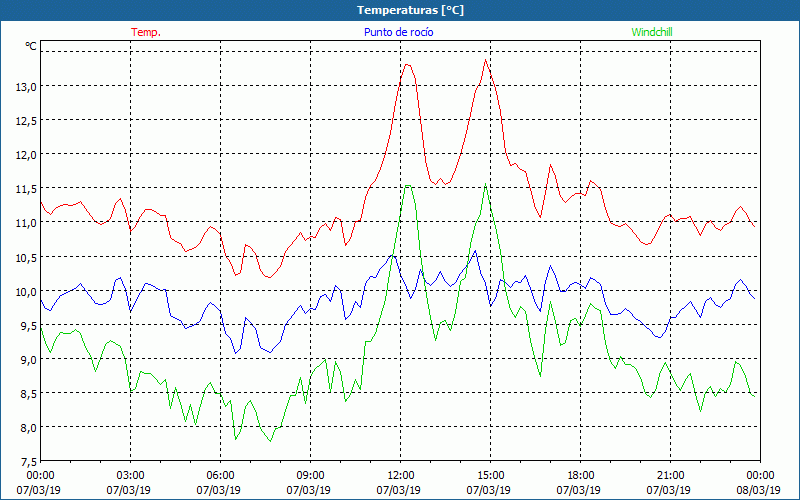Click the 12,0 y-axis value
The height and width of the screenshot is (500, 800).
(x=26, y=155)
